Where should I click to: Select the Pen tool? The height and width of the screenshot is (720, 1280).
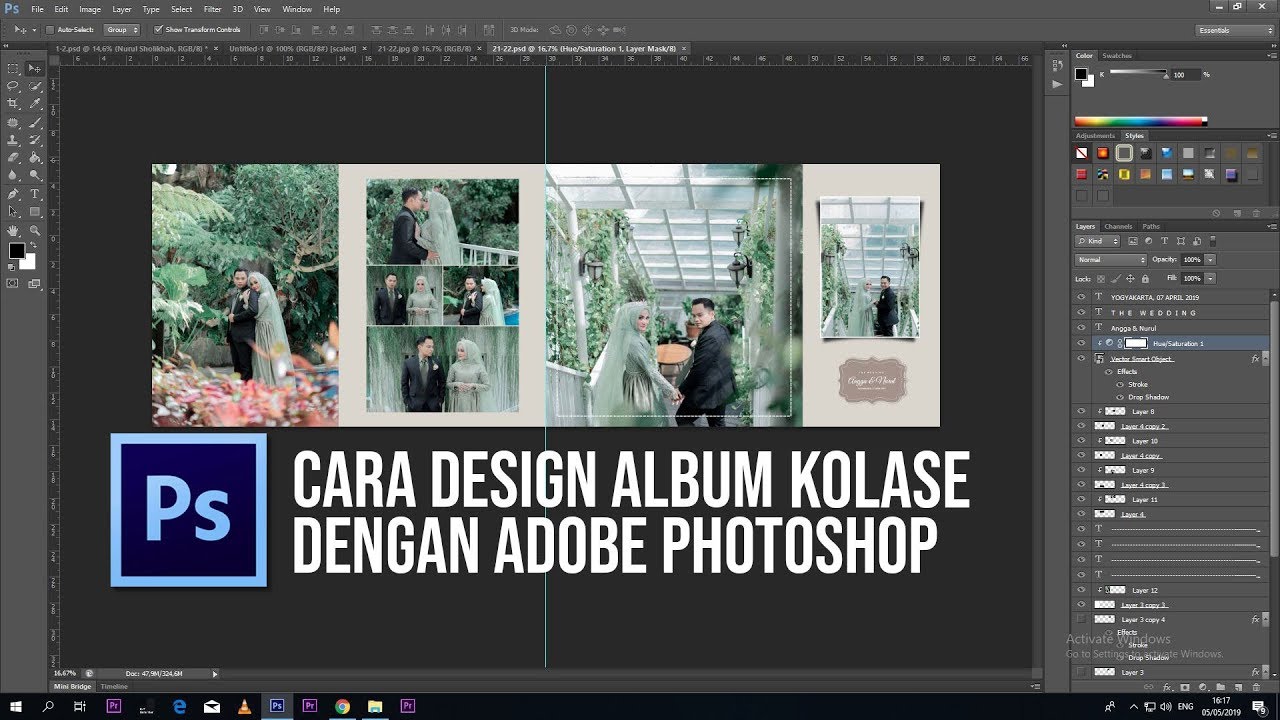point(13,194)
